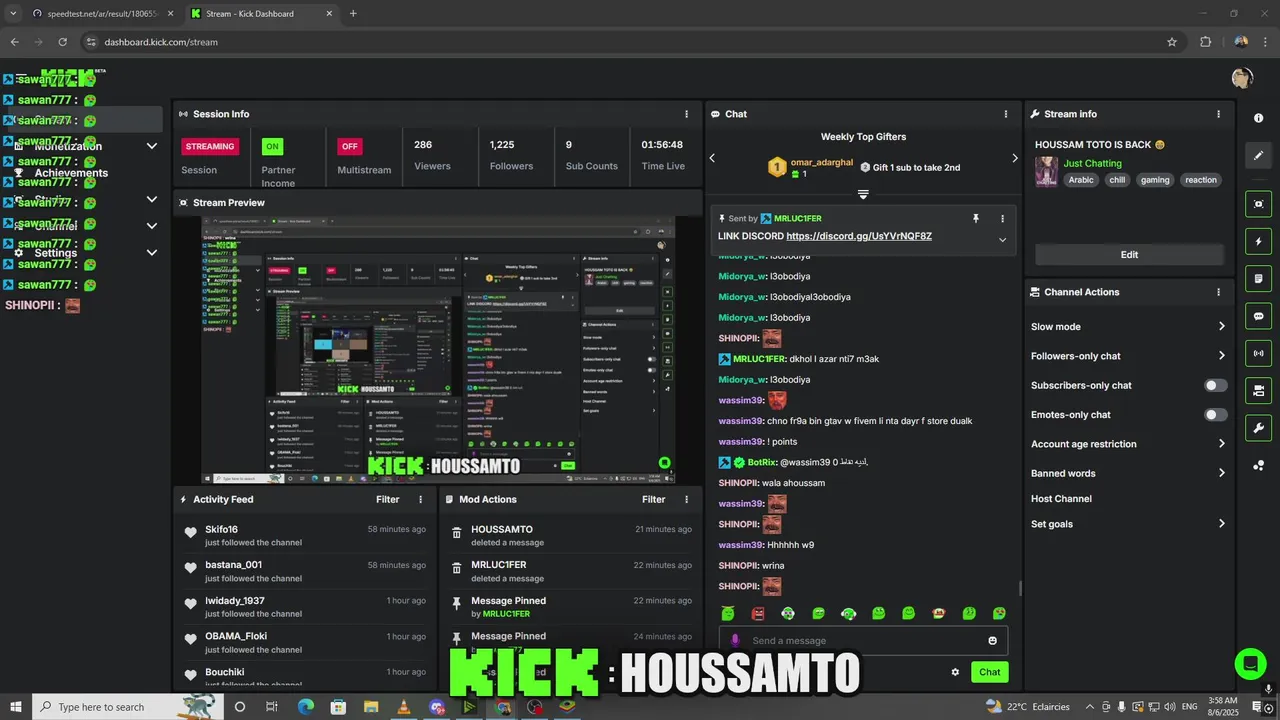Toggle Mod Actions document icon in right rail

[x=1258, y=278]
